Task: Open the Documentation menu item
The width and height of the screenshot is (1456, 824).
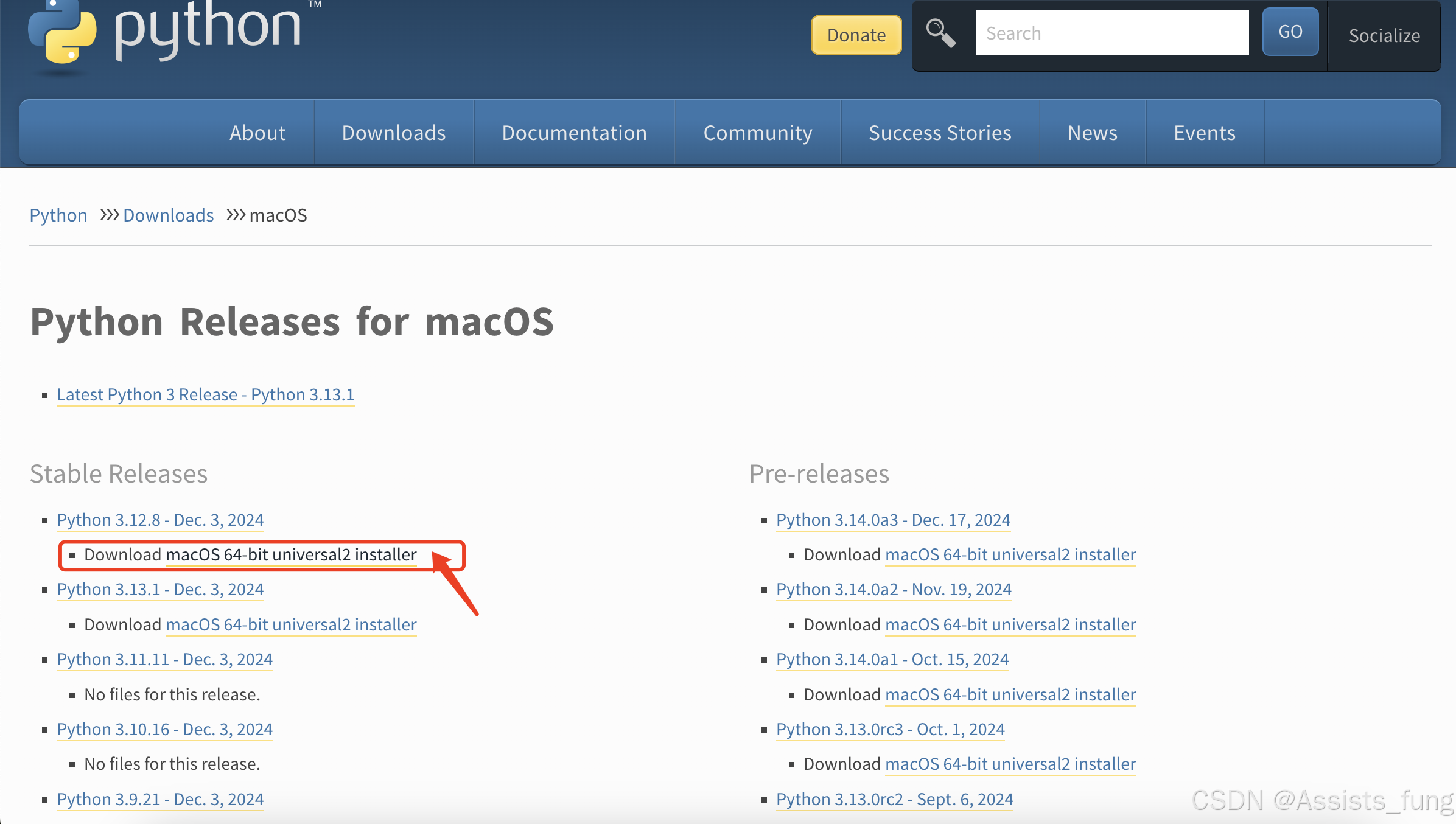Action: pos(574,133)
